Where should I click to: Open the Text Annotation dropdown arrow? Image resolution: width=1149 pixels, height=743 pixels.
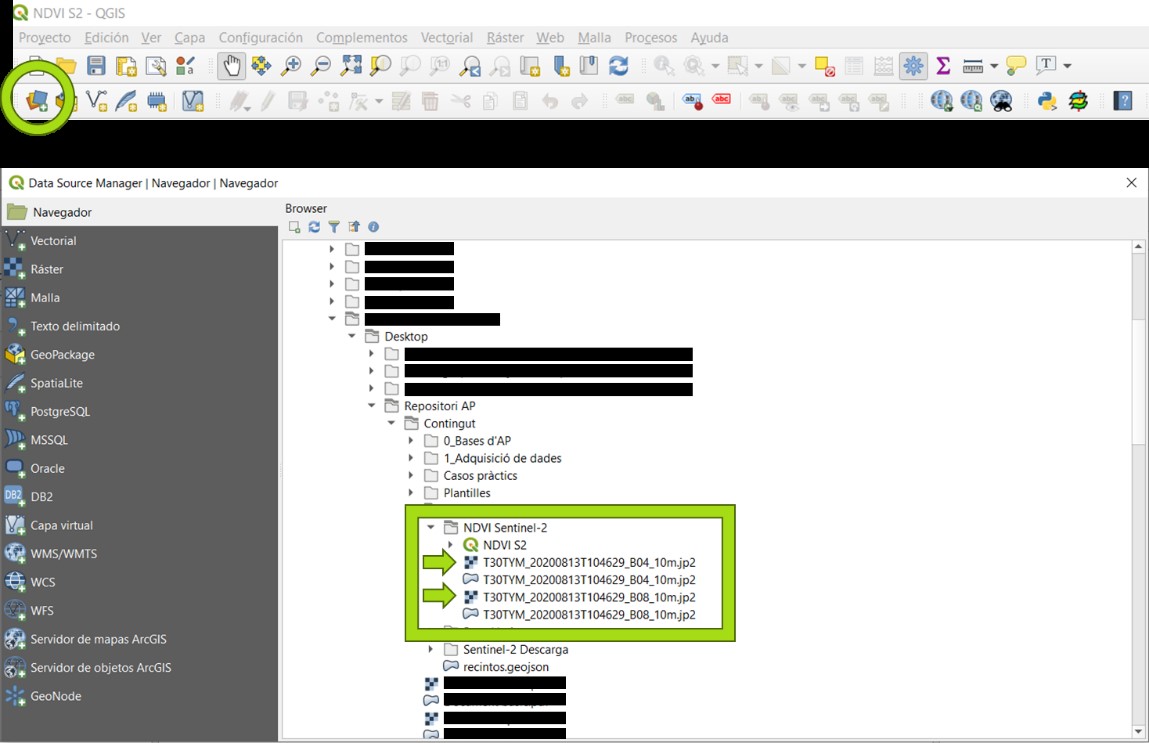(1067, 66)
